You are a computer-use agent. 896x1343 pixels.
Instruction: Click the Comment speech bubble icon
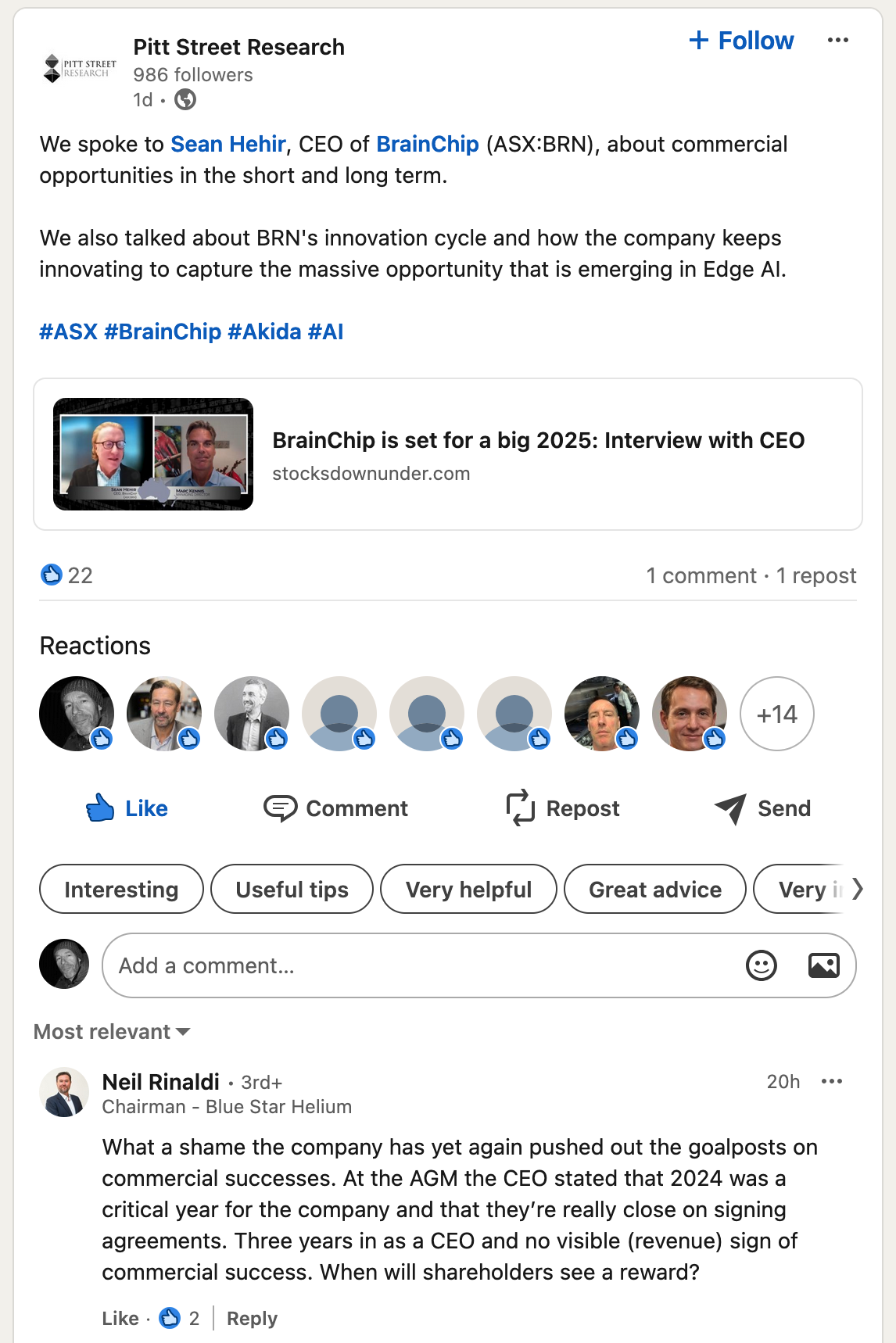pos(280,808)
